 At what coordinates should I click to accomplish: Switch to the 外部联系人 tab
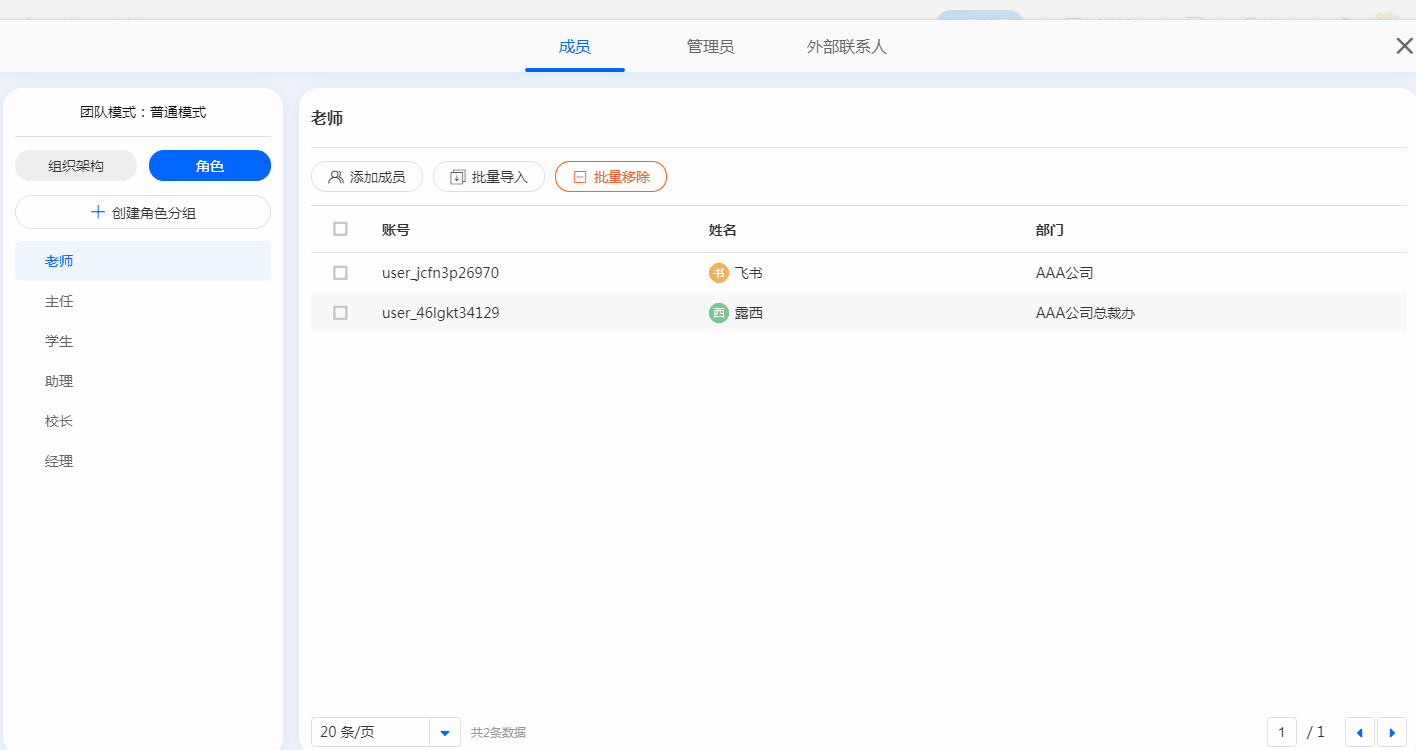pyautogui.click(x=846, y=47)
